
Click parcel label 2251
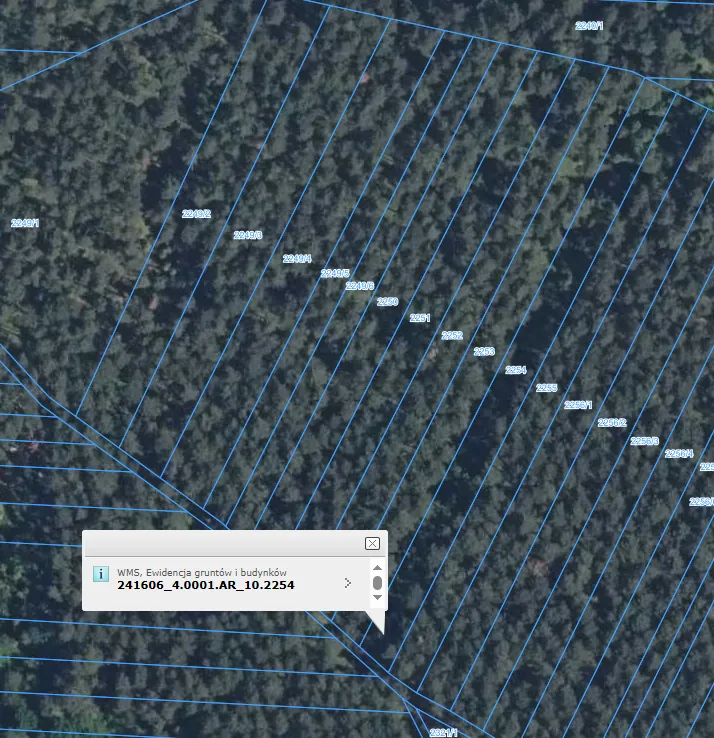coord(419,318)
